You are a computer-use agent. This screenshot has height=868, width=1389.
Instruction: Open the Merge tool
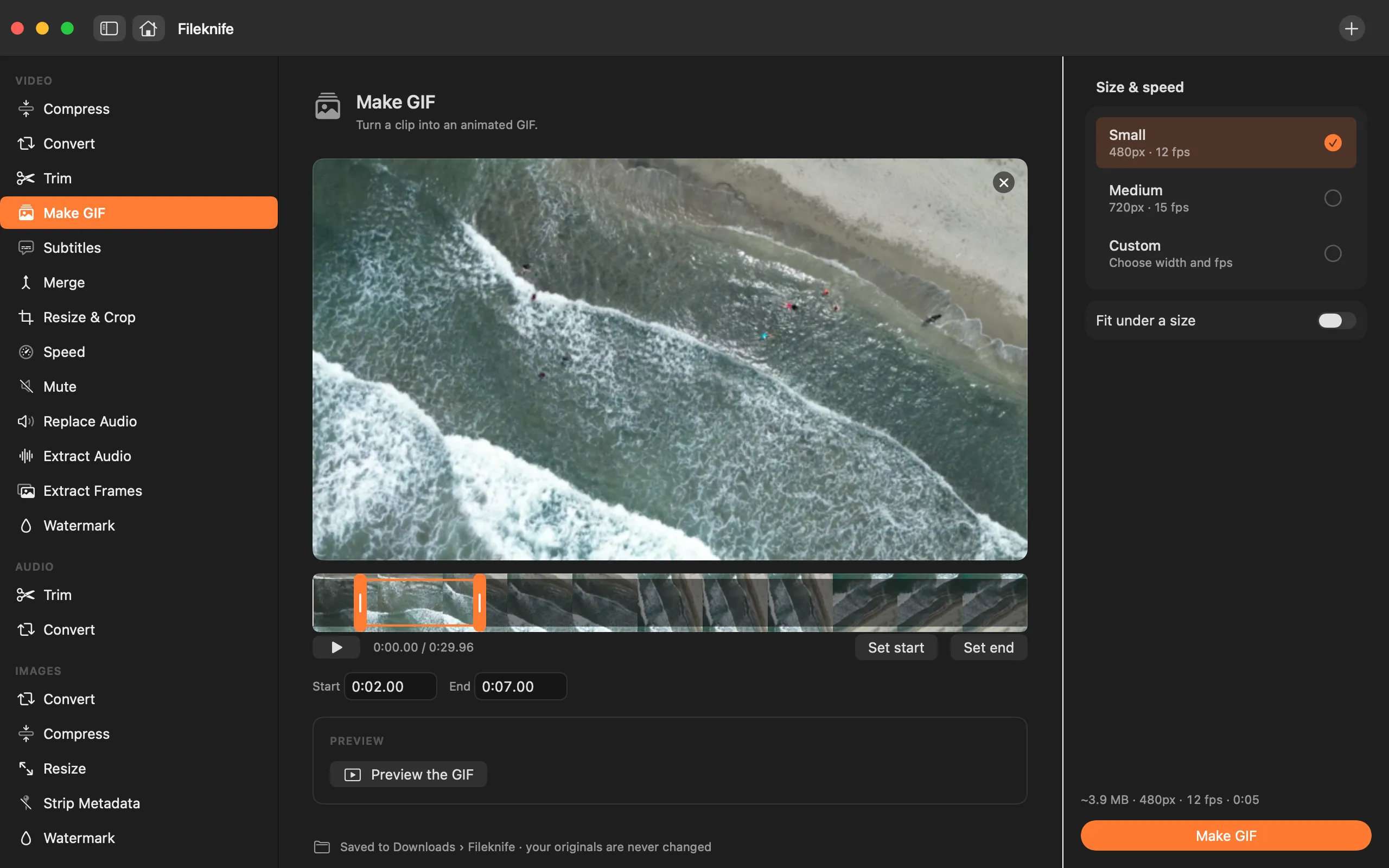(139, 283)
